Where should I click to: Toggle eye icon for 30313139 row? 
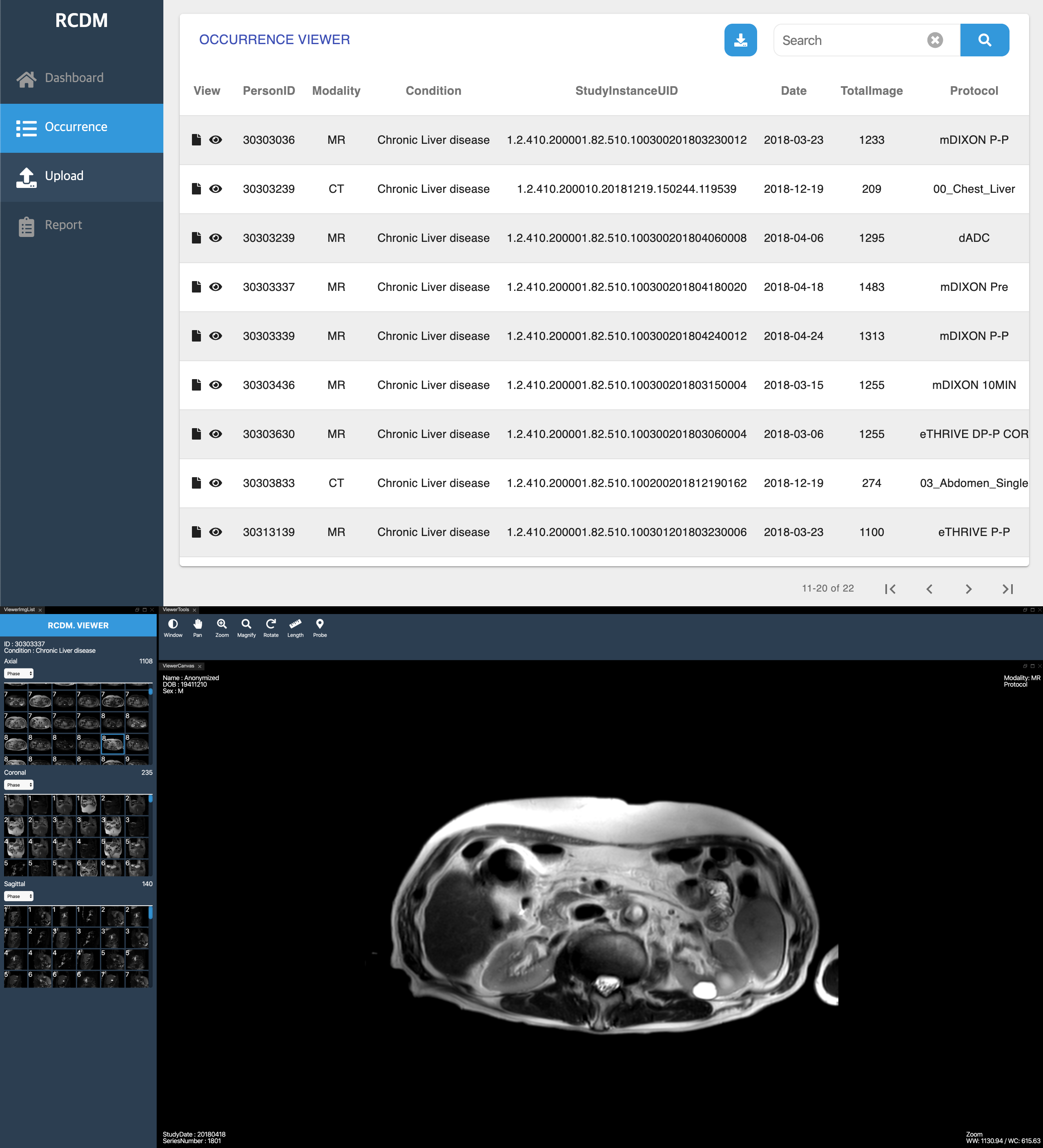point(216,532)
